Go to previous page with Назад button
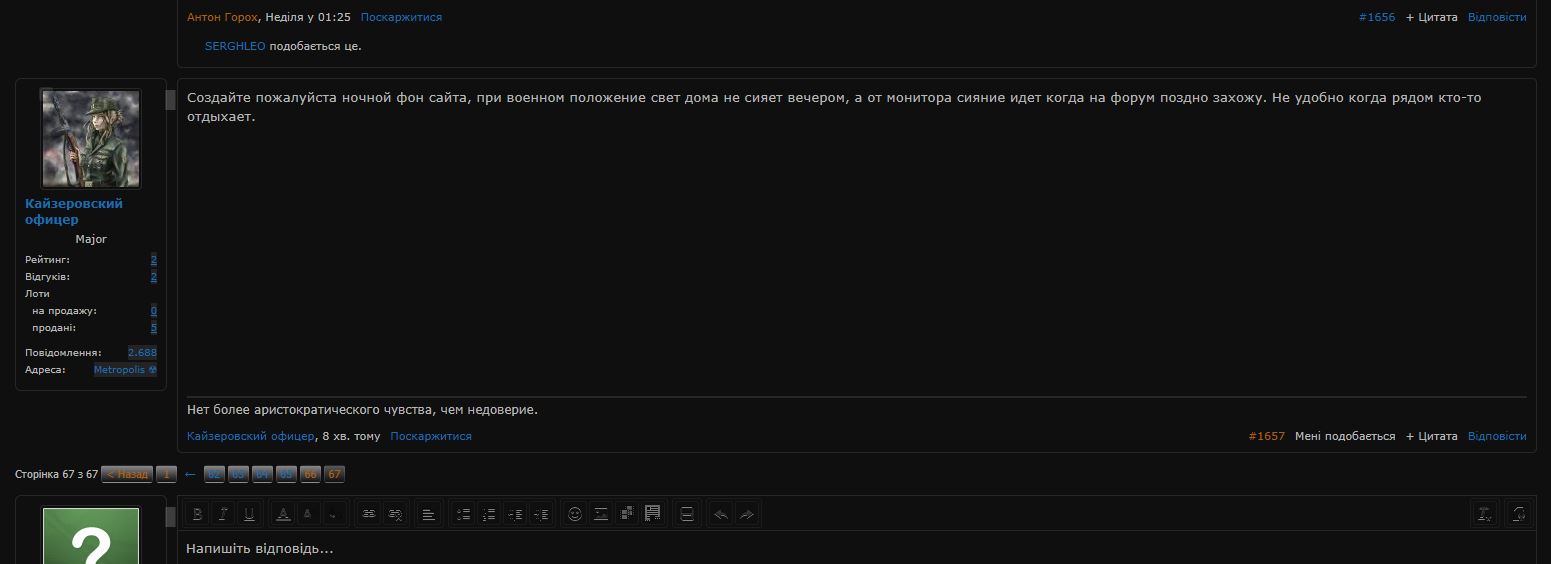This screenshot has width=1551, height=564. 126,474
